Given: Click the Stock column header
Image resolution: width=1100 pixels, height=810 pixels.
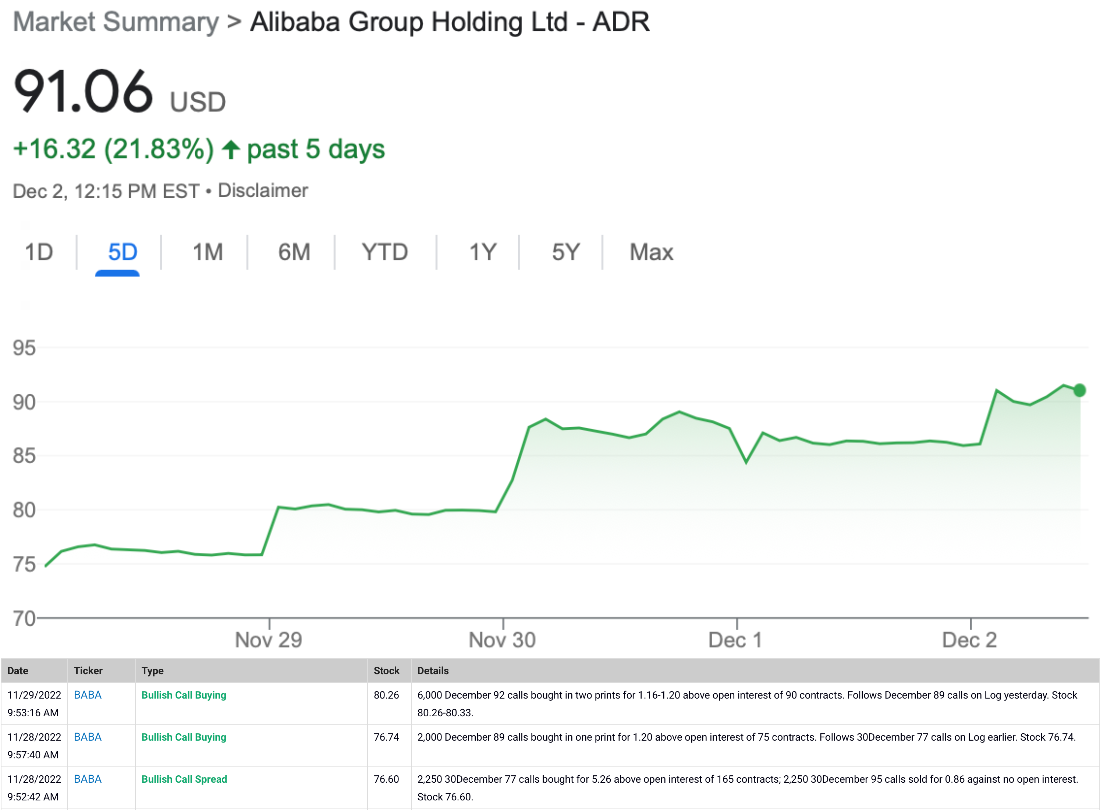Looking at the screenshot, I should 387,670.
